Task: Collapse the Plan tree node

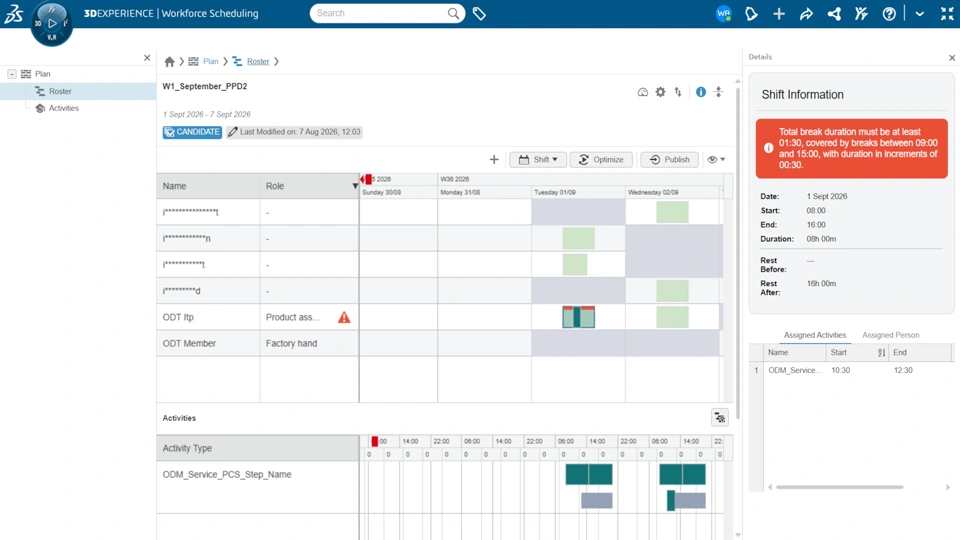Action: (x=12, y=74)
